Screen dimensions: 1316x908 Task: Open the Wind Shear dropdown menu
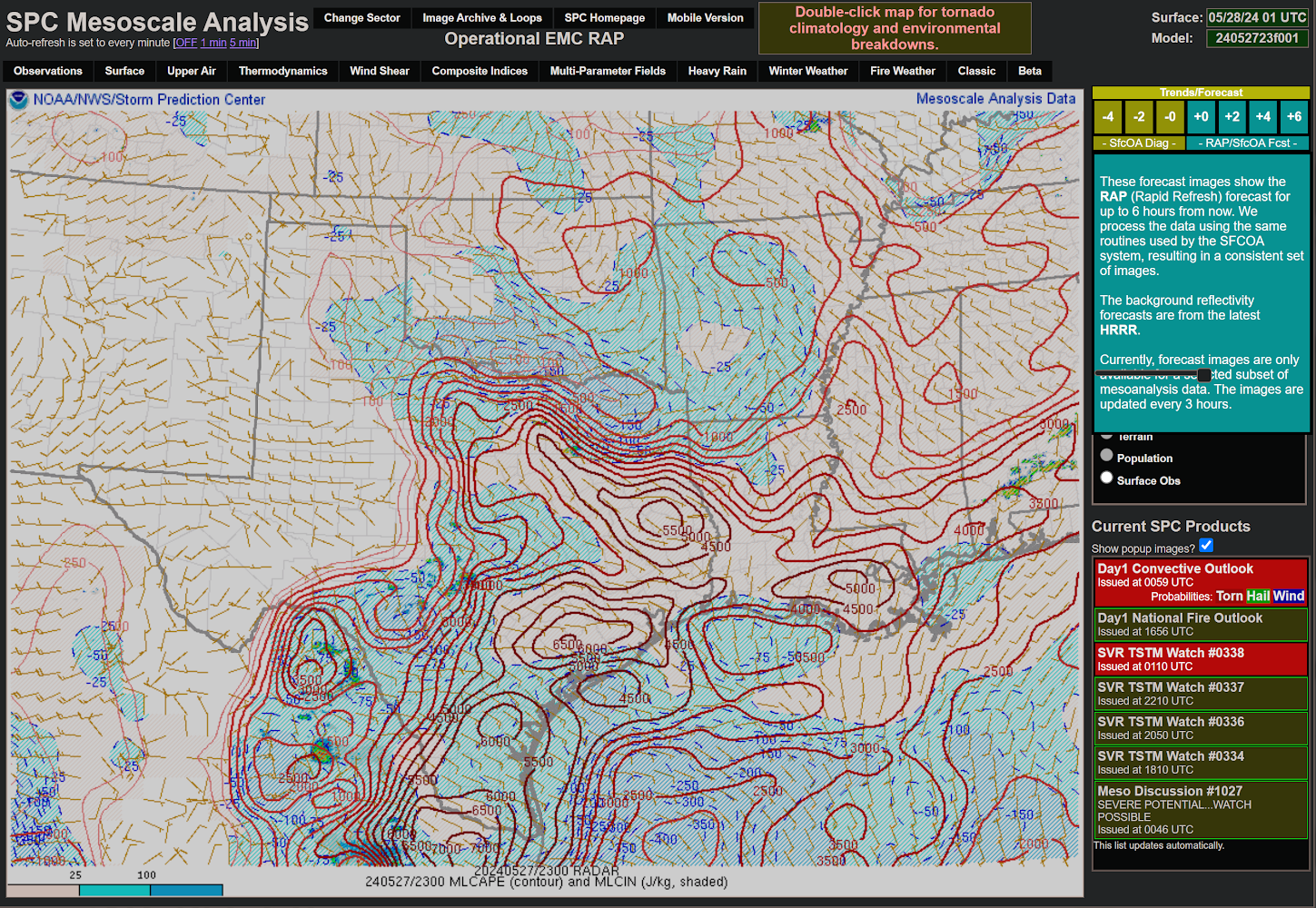[x=380, y=71]
